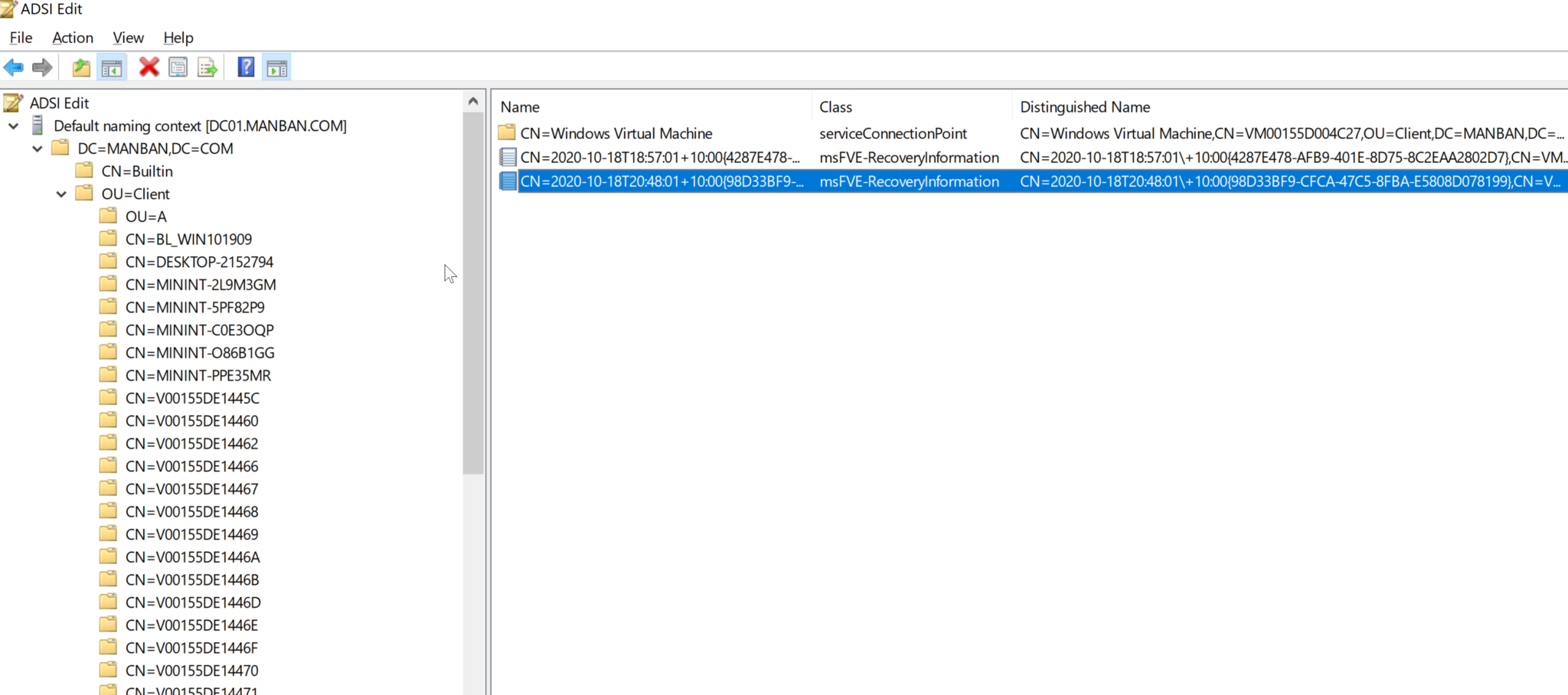1568x695 pixels.
Task: Click the Up One Level folder icon
Action: point(81,67)
